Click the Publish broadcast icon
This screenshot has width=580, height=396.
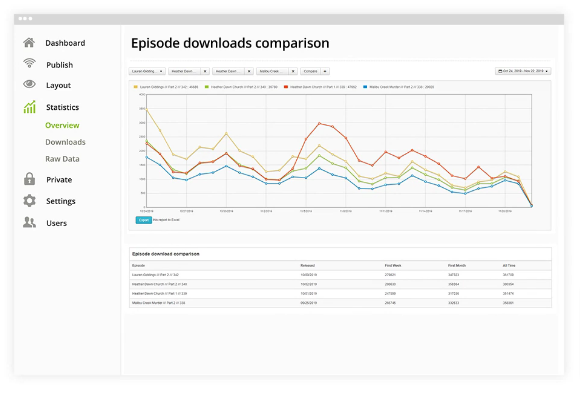[x=29, y=63]
